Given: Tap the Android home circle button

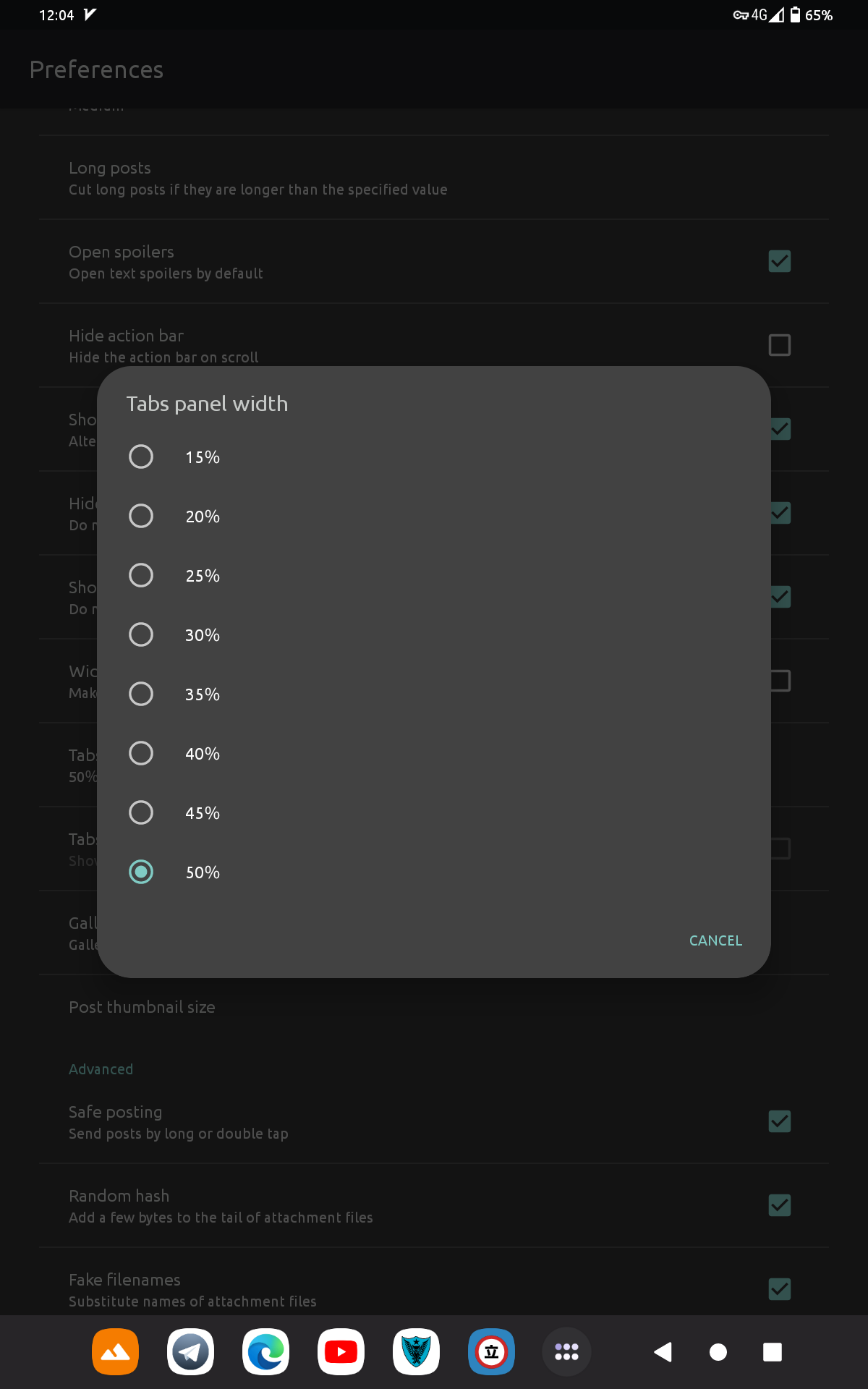Looking at the screenshot, I should (718, 1352).
